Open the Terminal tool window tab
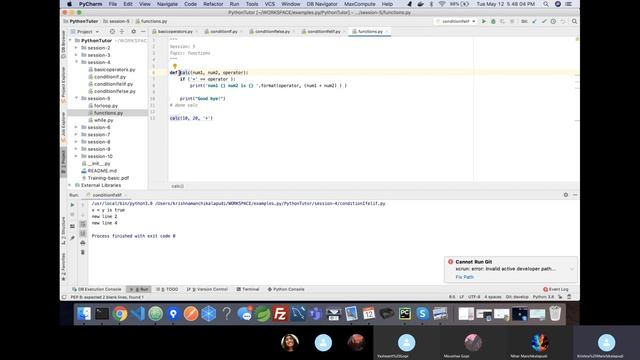 click(x=248, y=289)
